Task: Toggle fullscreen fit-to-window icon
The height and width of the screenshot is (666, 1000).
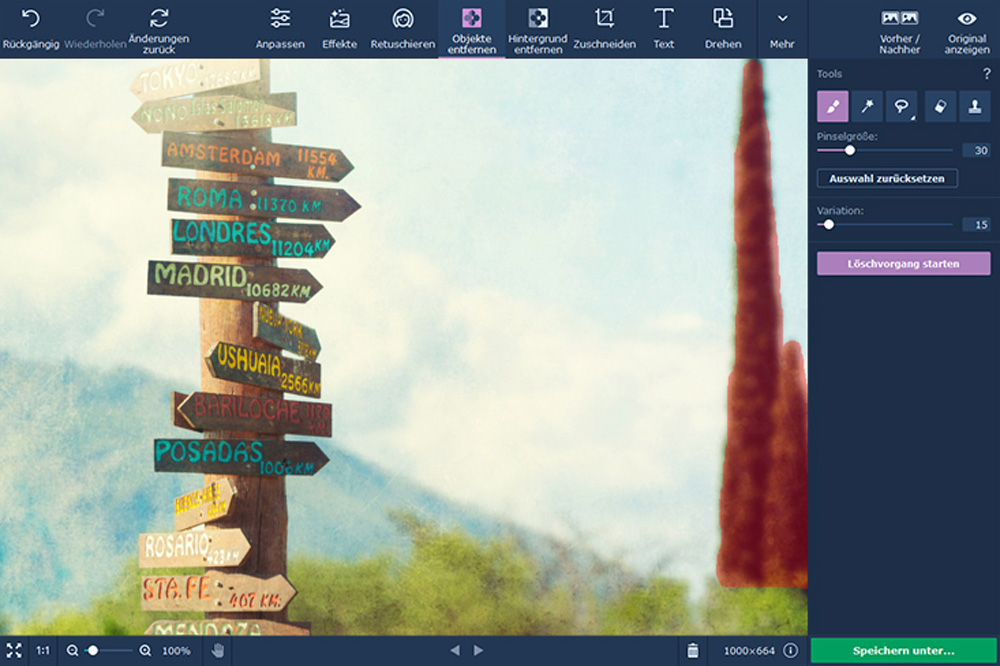Action: pyautogui.click(x=14, y=651)
